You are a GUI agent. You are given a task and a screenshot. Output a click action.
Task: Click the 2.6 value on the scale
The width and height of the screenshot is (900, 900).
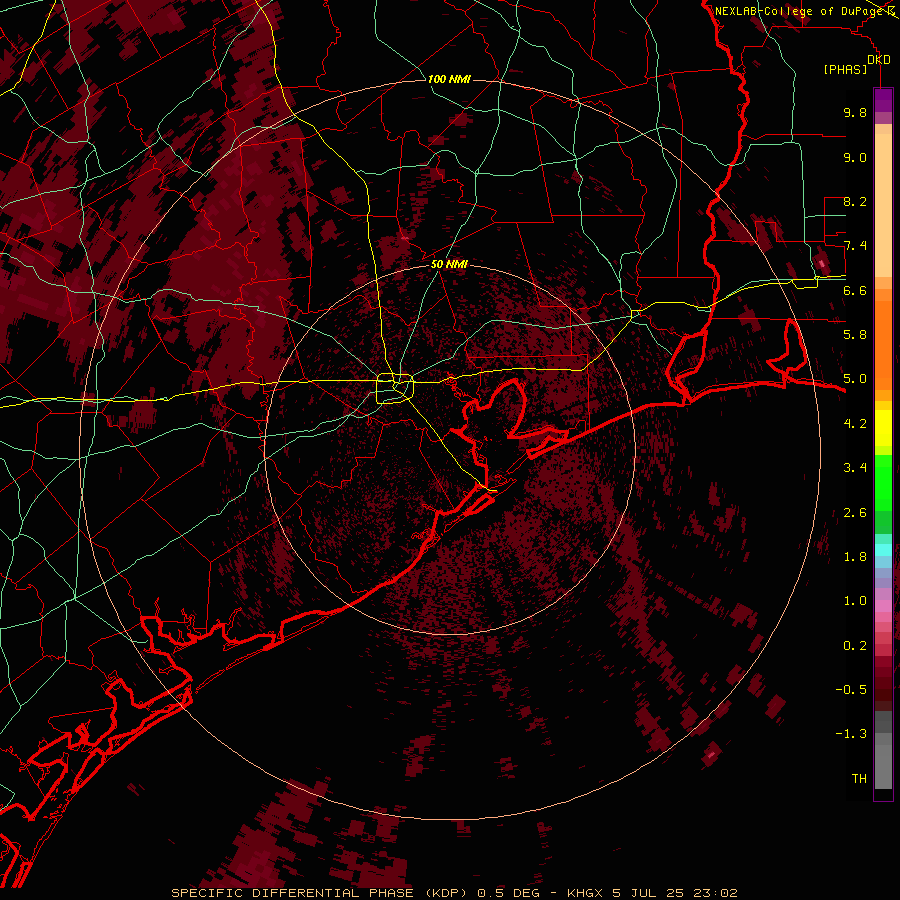855,513
